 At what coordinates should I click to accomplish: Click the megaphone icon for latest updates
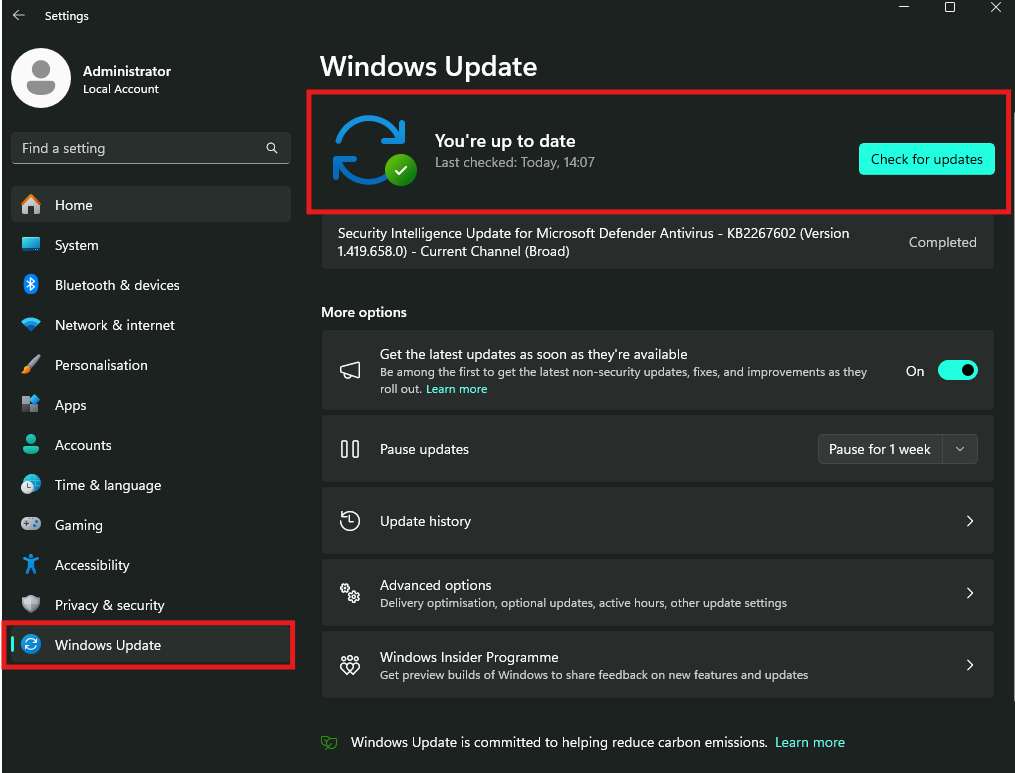(350, 370)
